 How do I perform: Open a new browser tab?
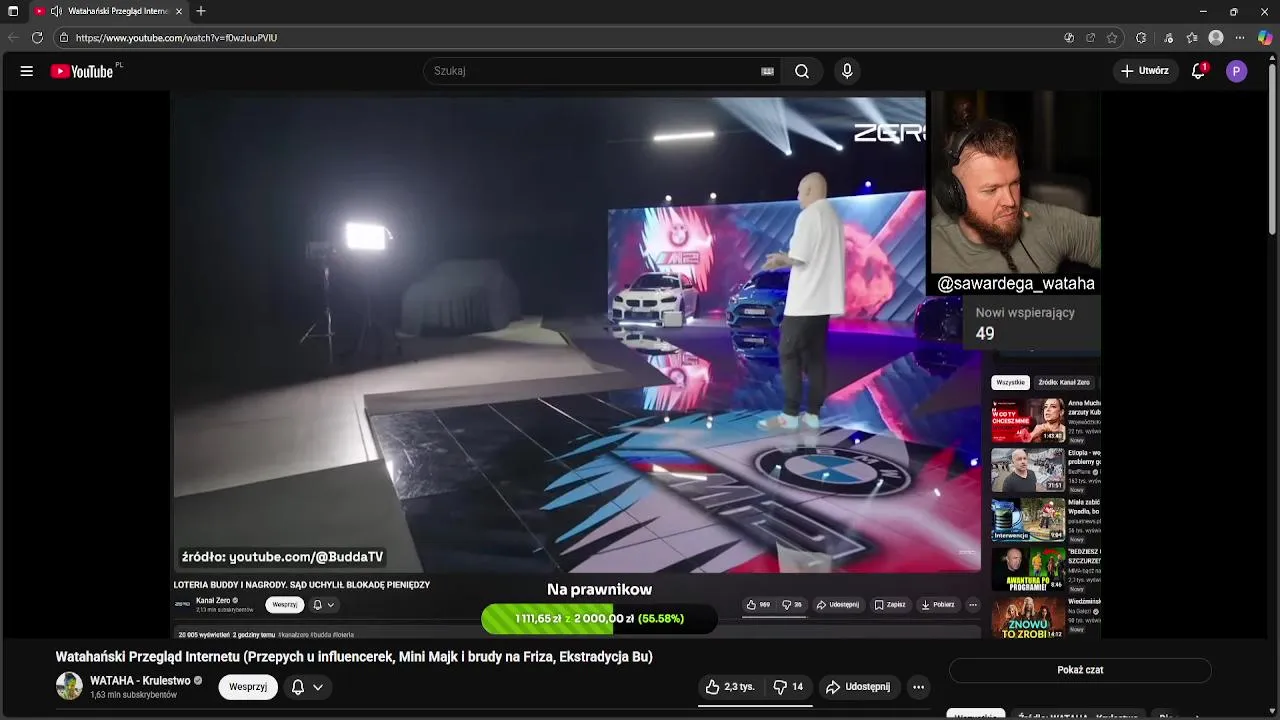point(201,11)
